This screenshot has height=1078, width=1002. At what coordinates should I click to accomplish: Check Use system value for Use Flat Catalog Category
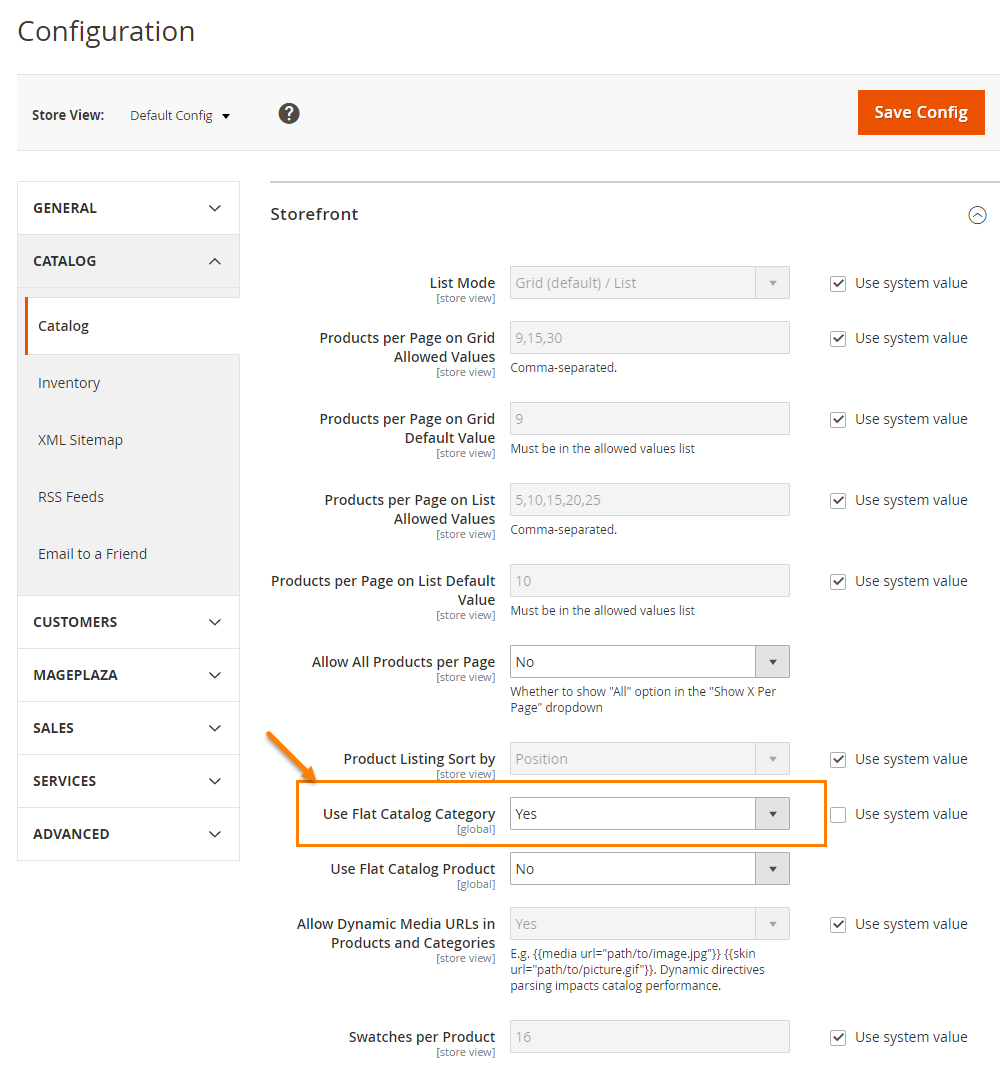838,814
